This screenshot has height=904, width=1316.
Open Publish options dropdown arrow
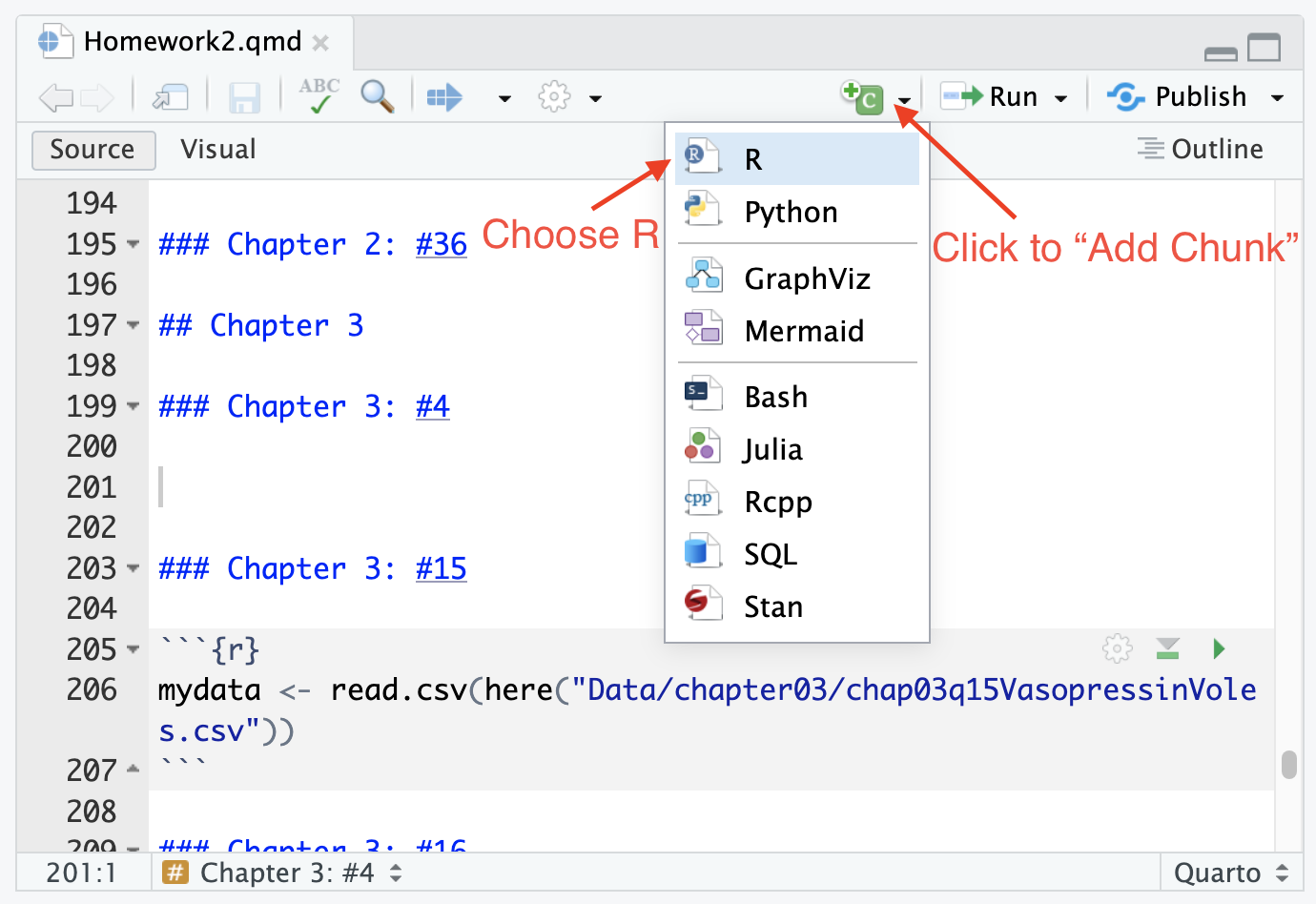(x=1277, y=98)
